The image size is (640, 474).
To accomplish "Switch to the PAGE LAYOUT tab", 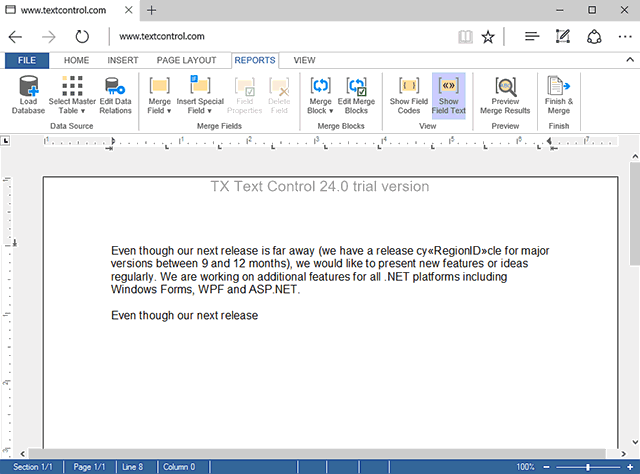I will click(187, 60).
